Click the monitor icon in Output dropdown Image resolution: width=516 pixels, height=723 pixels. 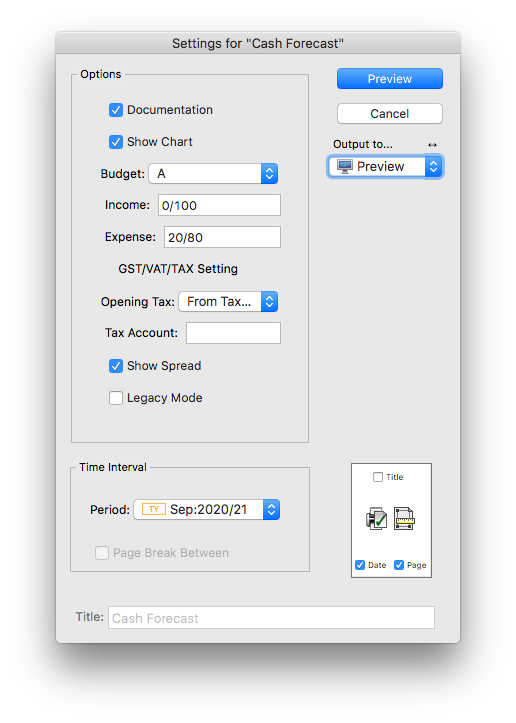point(345,166)
